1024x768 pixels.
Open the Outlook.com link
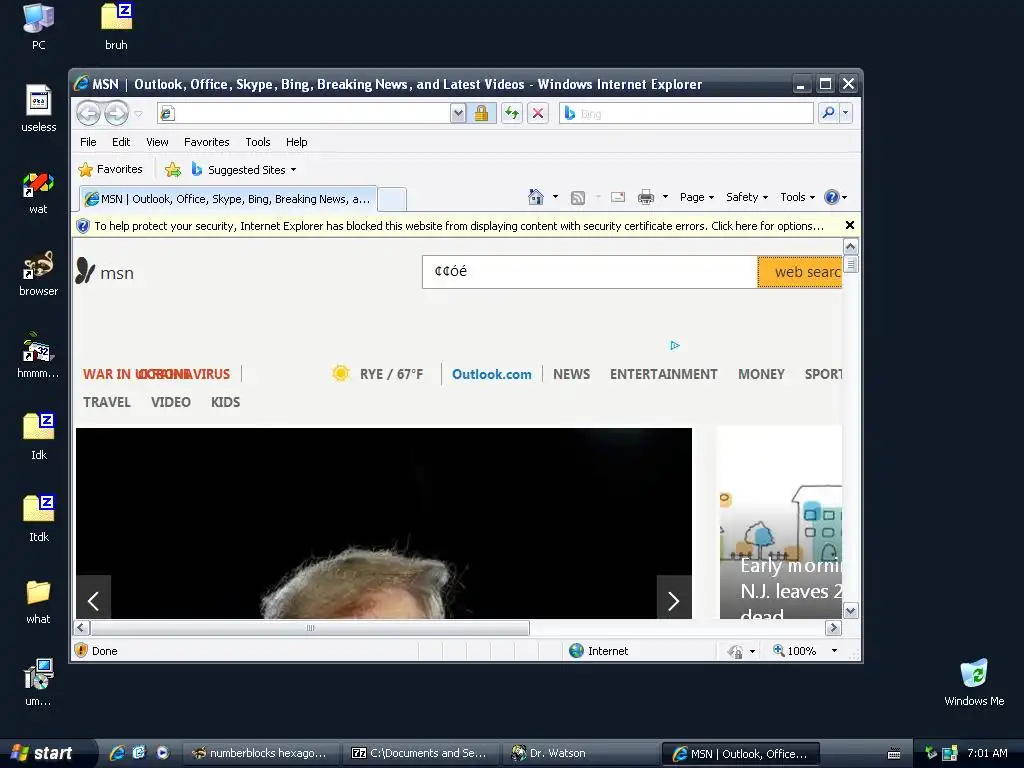[x=492, y=374]
